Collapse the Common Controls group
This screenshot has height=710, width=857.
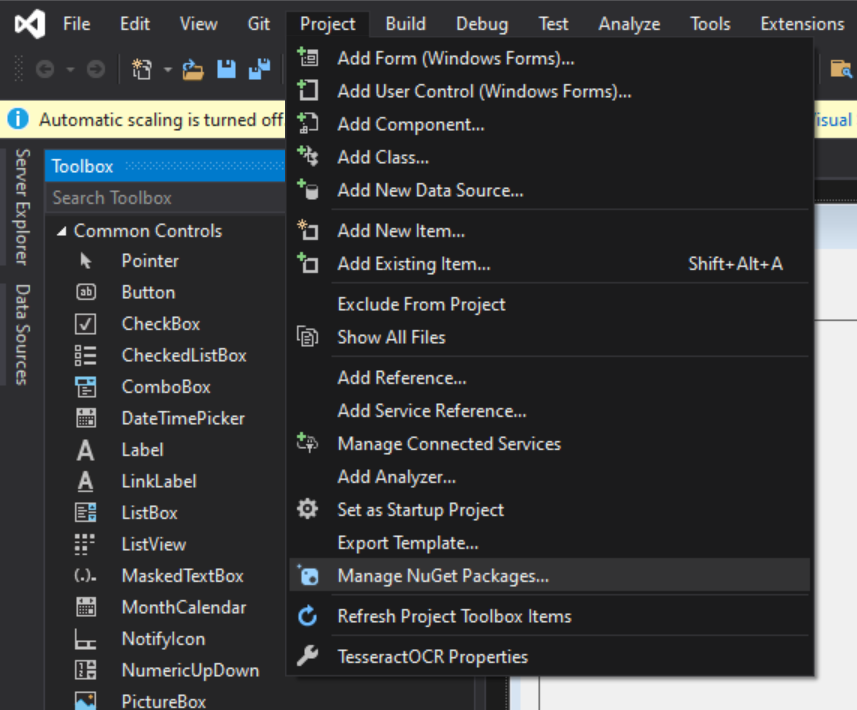click(62, 231)
